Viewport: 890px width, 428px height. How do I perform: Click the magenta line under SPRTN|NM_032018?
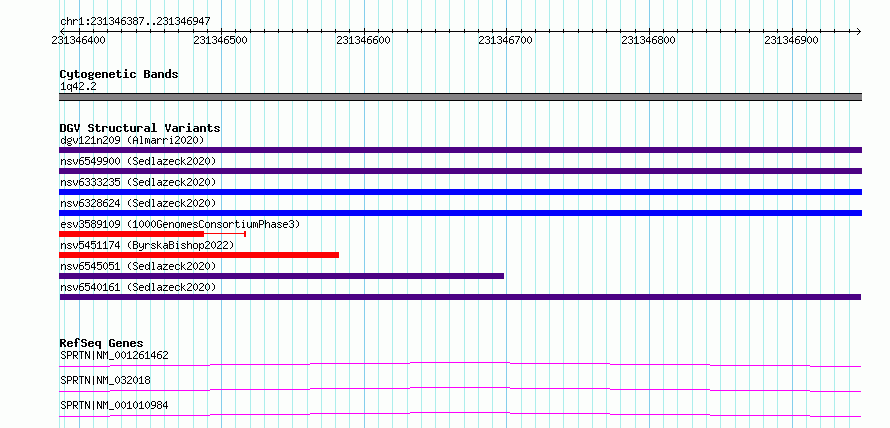pos(460,389)
